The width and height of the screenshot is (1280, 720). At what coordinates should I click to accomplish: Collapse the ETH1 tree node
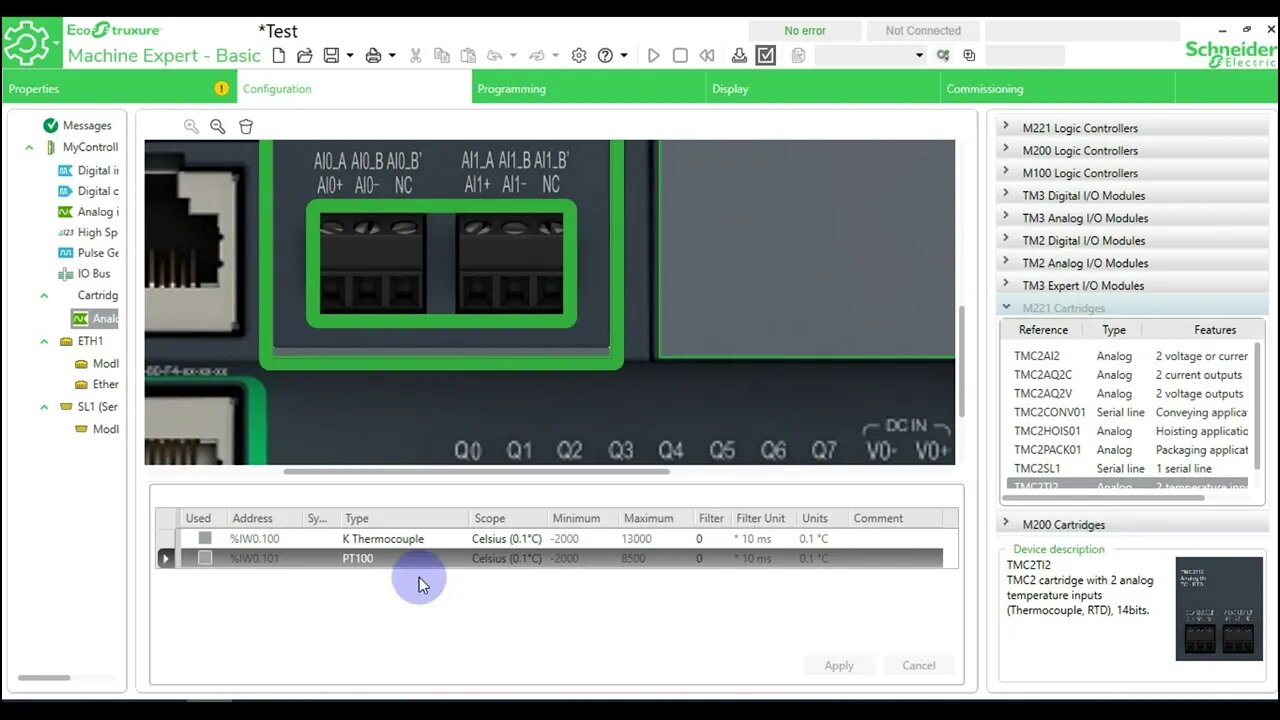pos(44,341)
